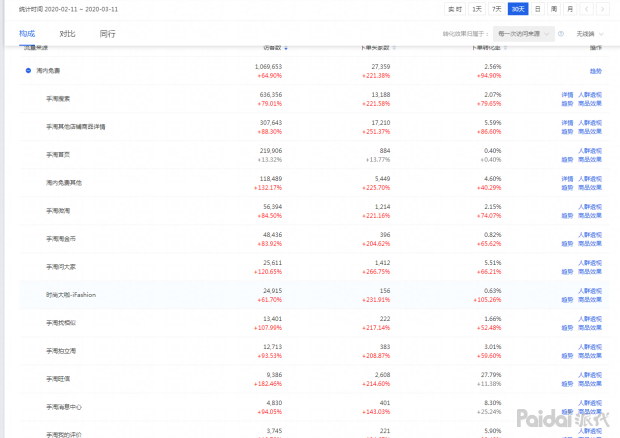620x438 pixels.
Task: Switch to the 对比 tab
Action: (67, 34)
